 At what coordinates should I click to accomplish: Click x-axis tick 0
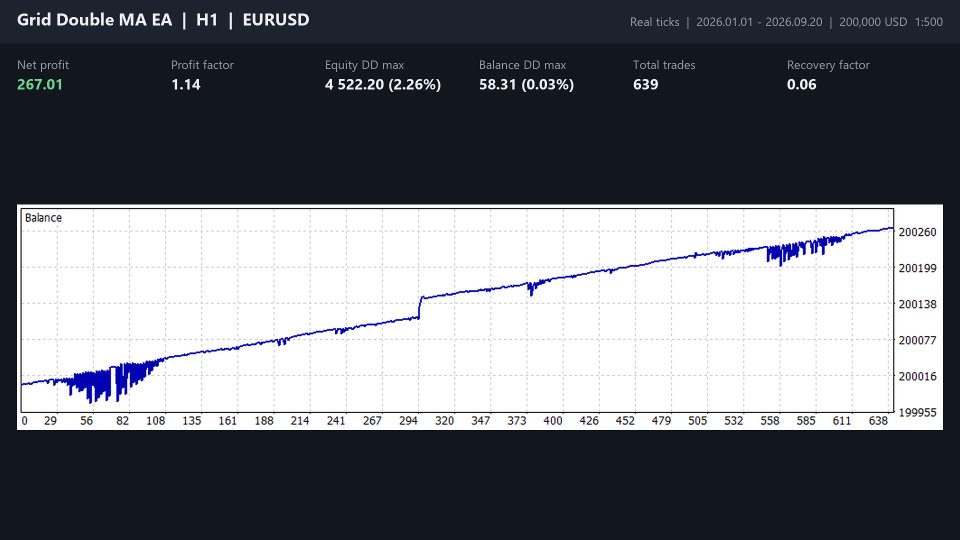24,421
